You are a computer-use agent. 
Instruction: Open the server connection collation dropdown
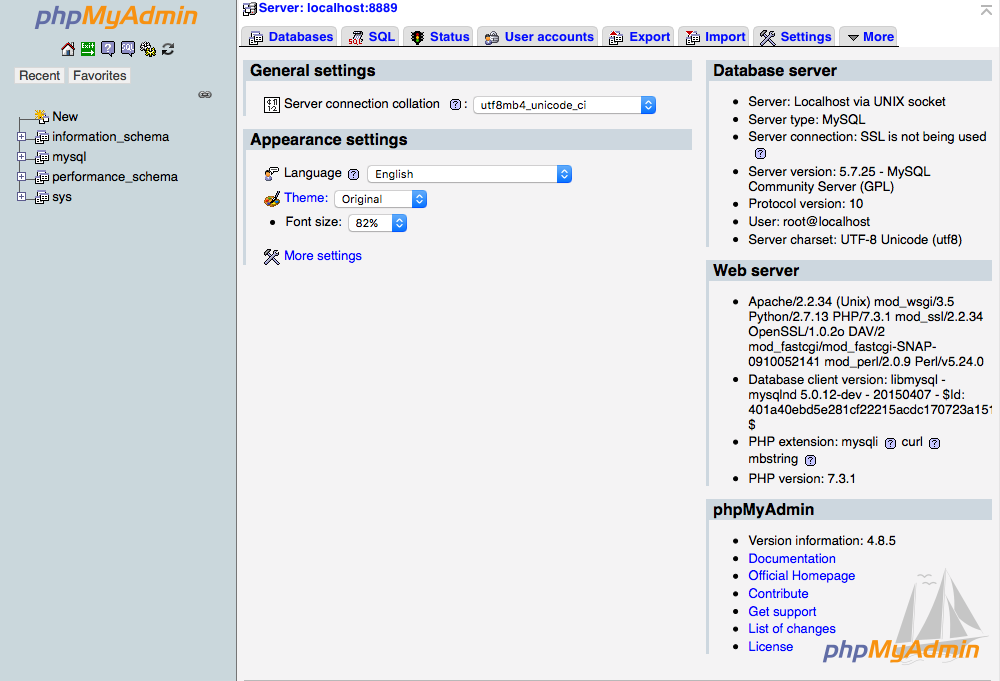point(564,105)
